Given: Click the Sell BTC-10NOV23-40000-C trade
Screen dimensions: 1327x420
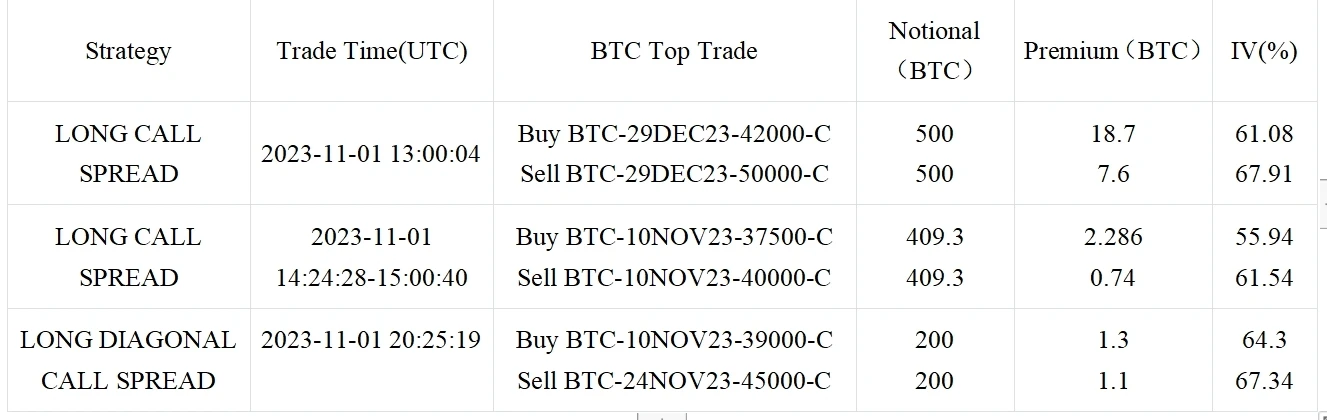Looking at the screenshot, I should [675, 277].
